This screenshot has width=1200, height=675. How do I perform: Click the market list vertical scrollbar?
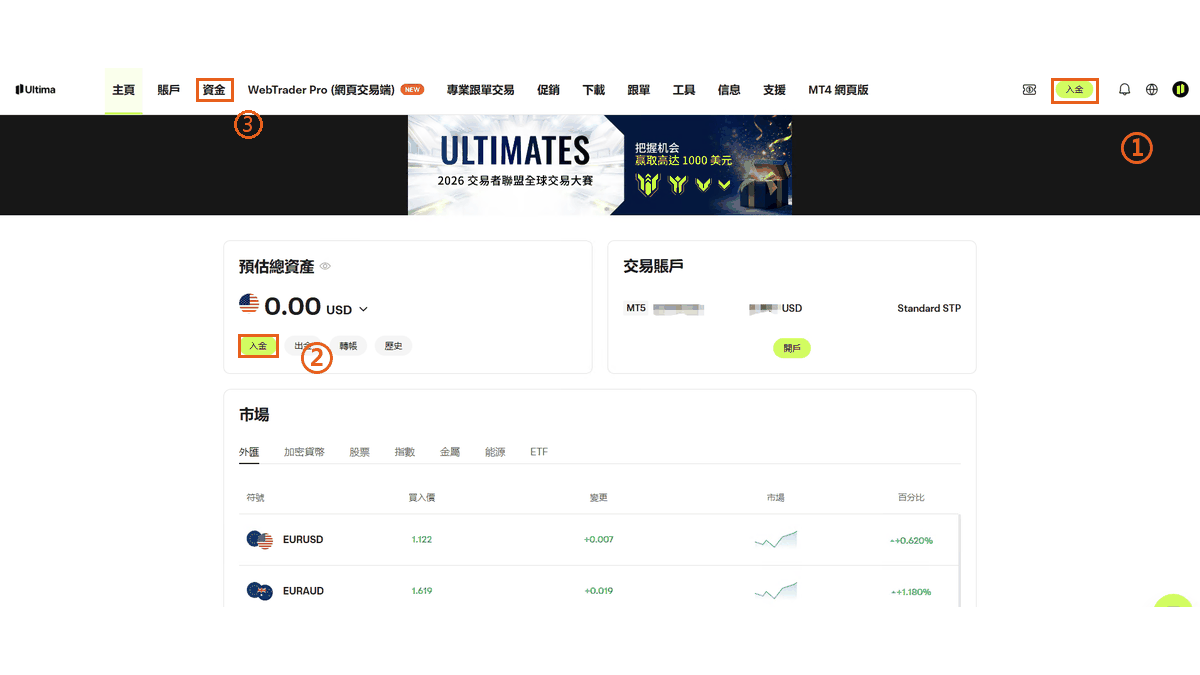tap(960, 560)
